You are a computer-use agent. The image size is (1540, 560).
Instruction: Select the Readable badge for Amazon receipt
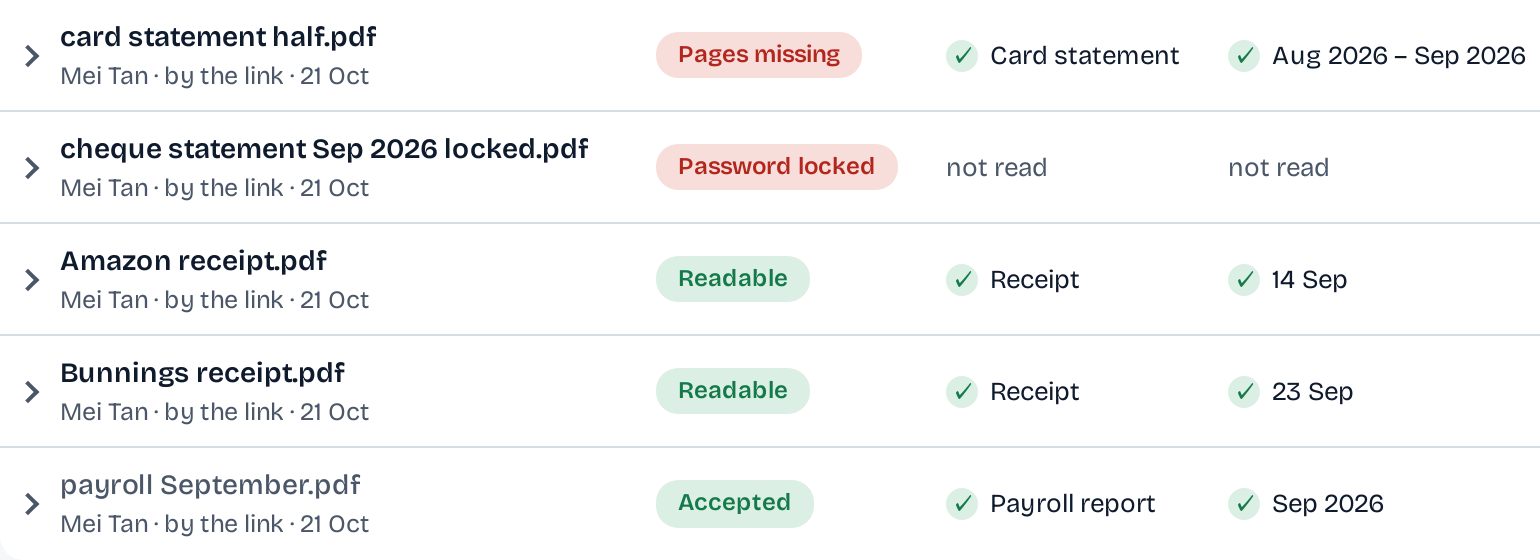tap(733, 279)
